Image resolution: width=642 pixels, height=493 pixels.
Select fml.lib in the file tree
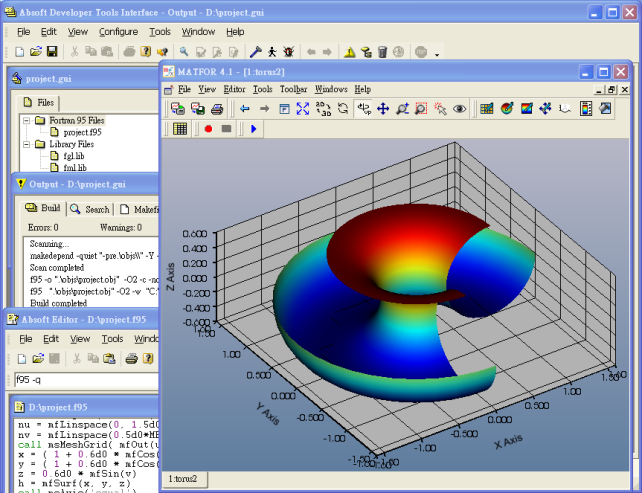tap(75, 167)
